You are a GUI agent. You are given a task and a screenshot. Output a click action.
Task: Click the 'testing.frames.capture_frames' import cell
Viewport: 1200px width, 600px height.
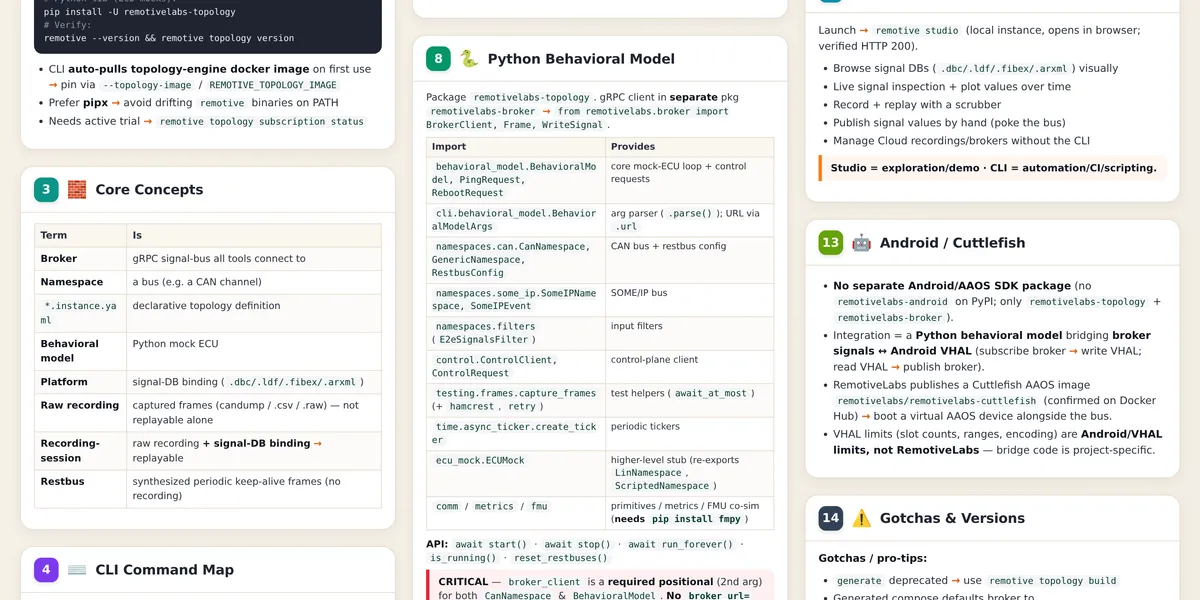[x=516, y=400]
